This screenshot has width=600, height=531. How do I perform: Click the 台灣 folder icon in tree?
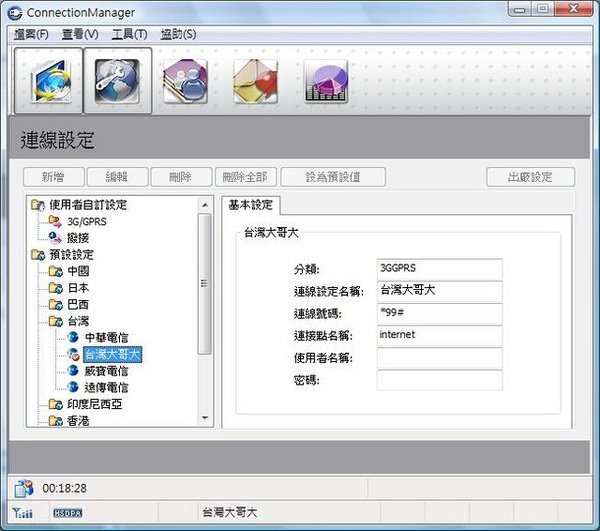pos(56,321)
